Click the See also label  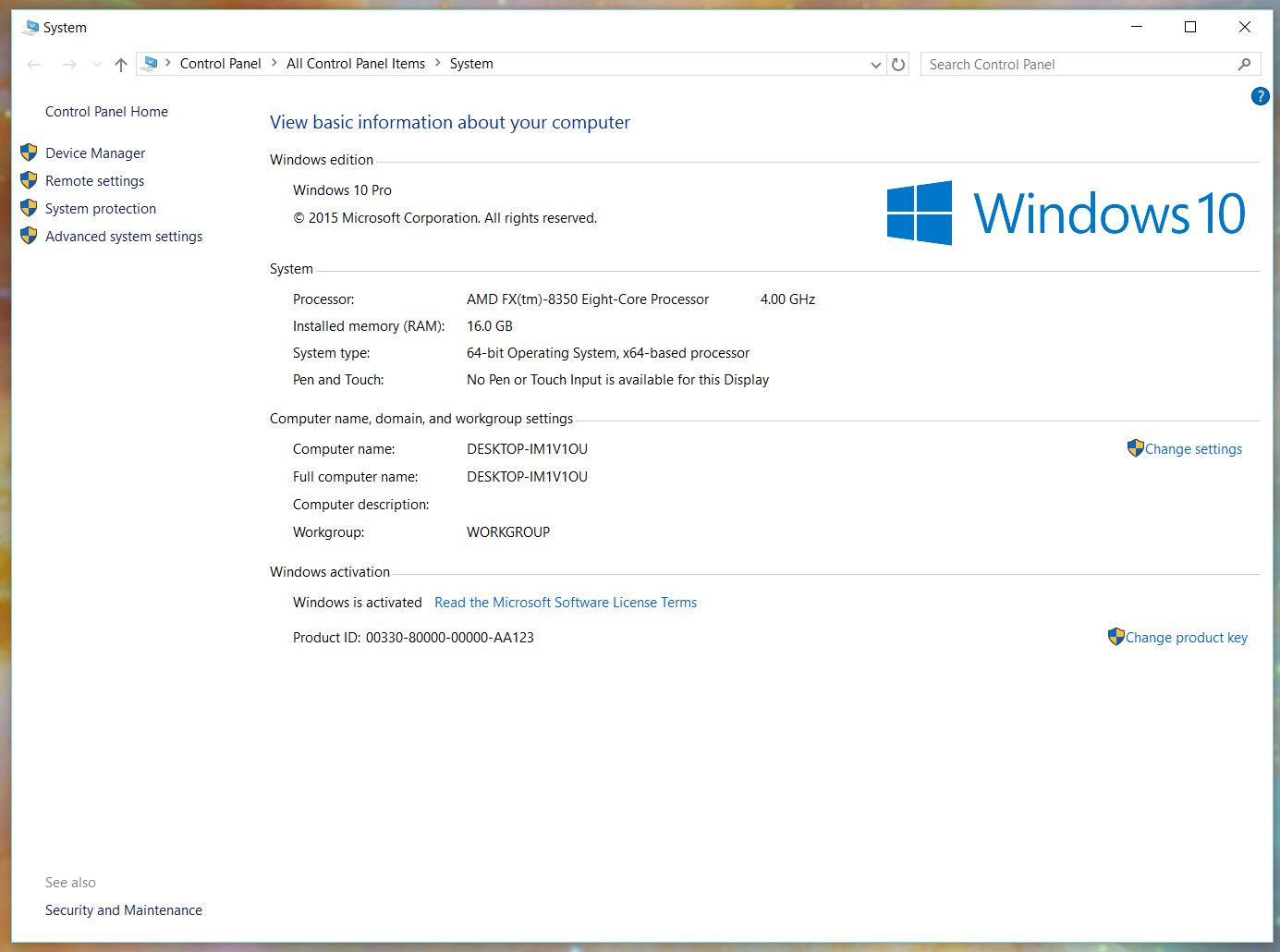pos(70,883)
